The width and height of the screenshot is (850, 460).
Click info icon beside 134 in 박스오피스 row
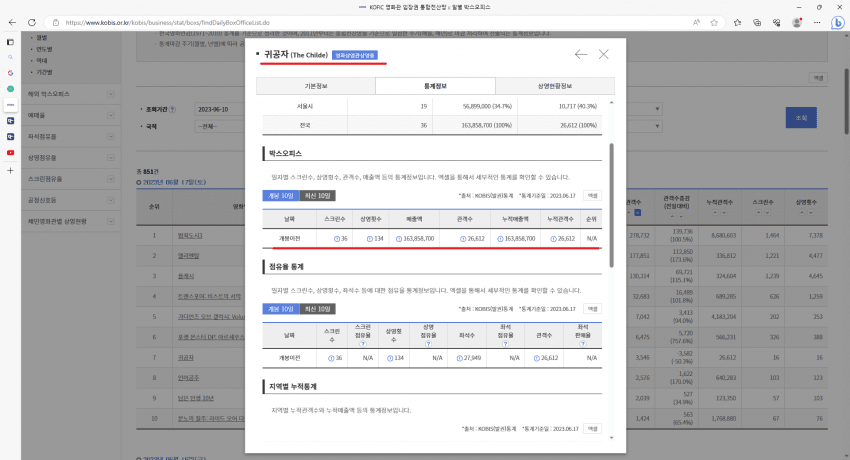[x=370, y=238]
